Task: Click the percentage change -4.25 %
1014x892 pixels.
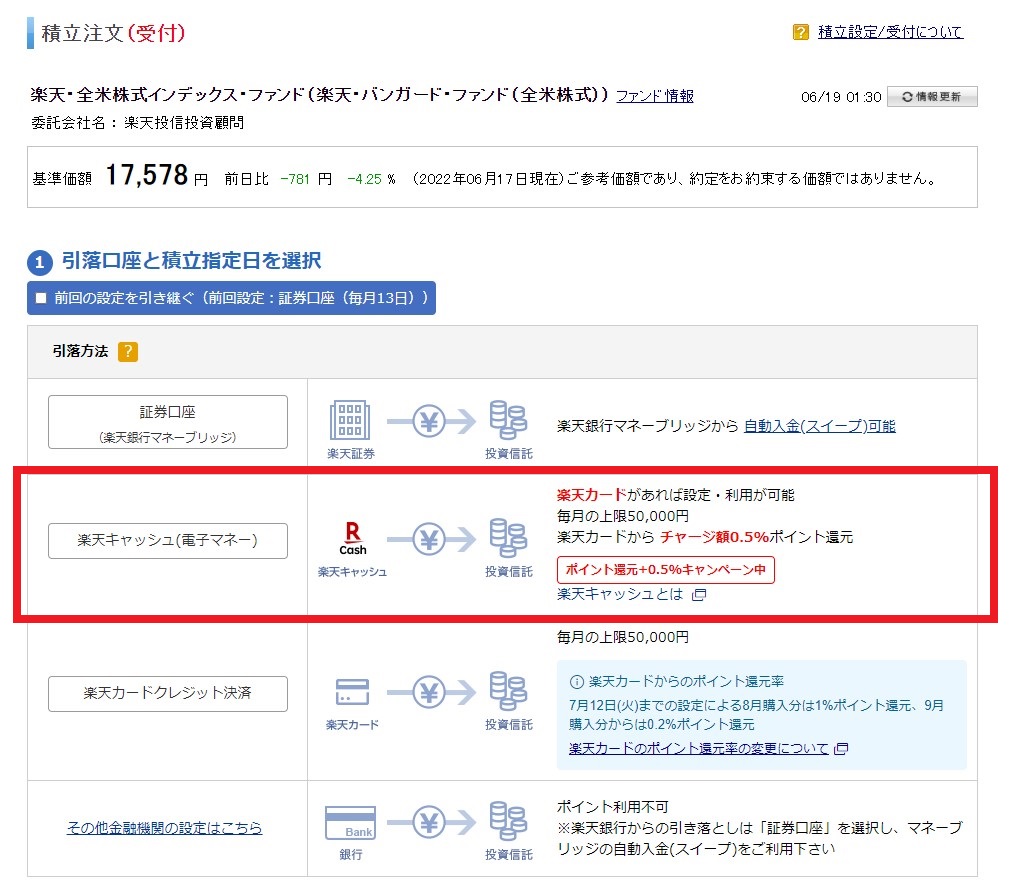Action: [x=371, y=179]
